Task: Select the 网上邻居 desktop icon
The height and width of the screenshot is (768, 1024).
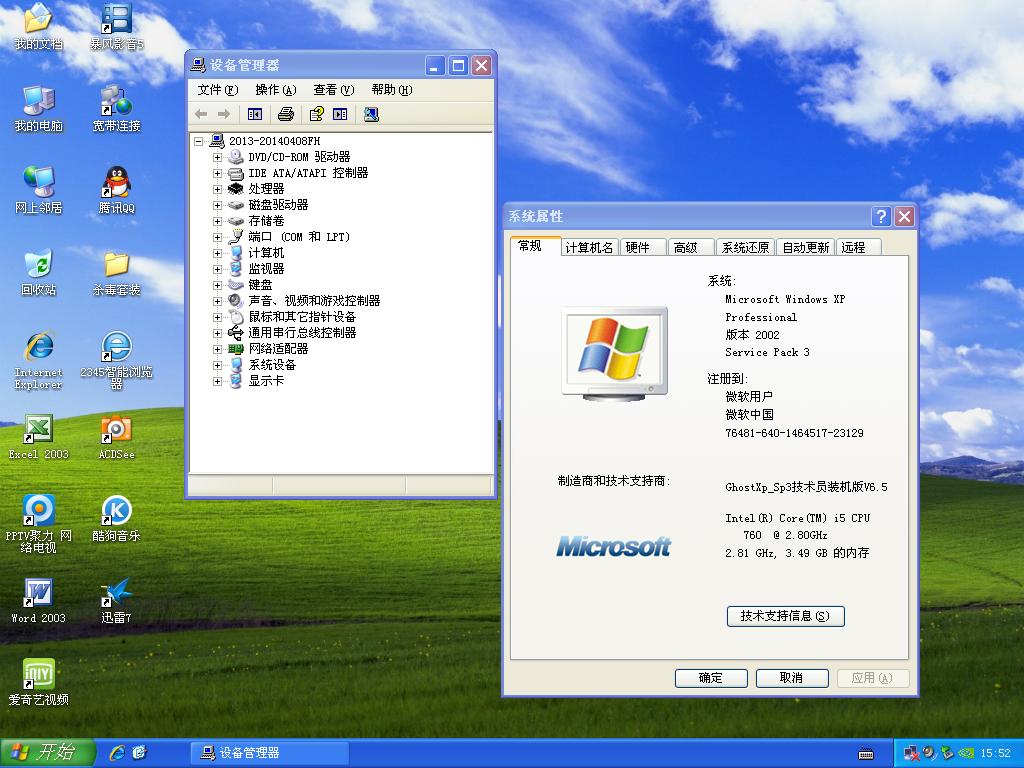Action: (39, 191)
